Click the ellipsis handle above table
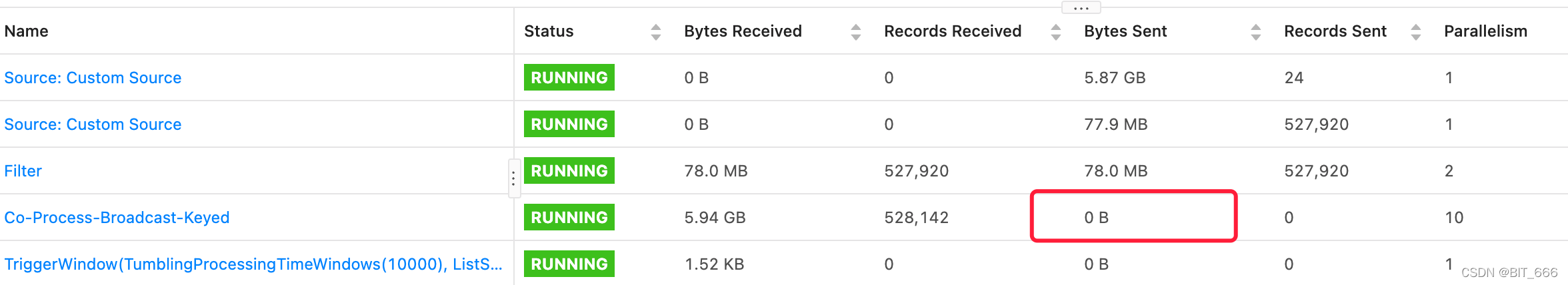This screenshot has height=285, width=1568. point(1081,8)
